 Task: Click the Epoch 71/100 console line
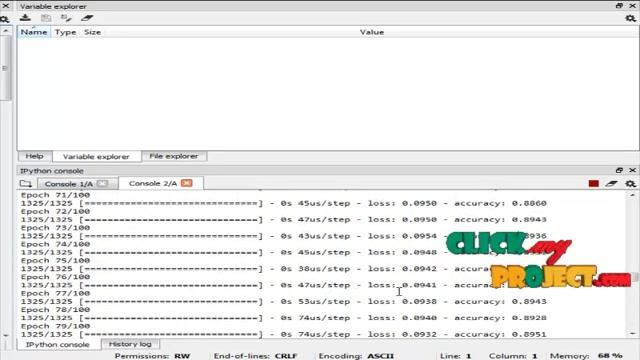[x=56, y=195]
